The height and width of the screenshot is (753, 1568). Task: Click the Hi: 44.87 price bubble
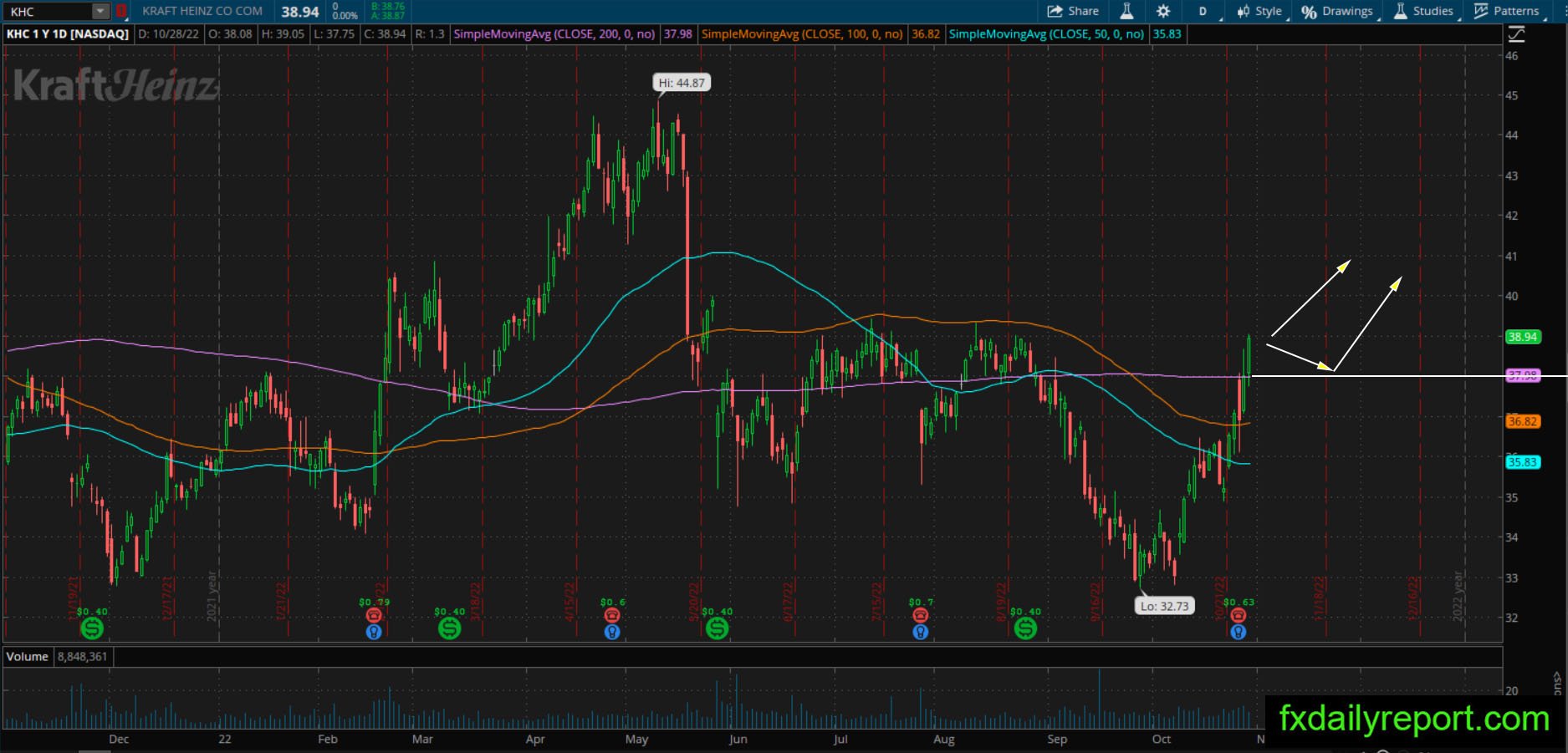(682, 83)
